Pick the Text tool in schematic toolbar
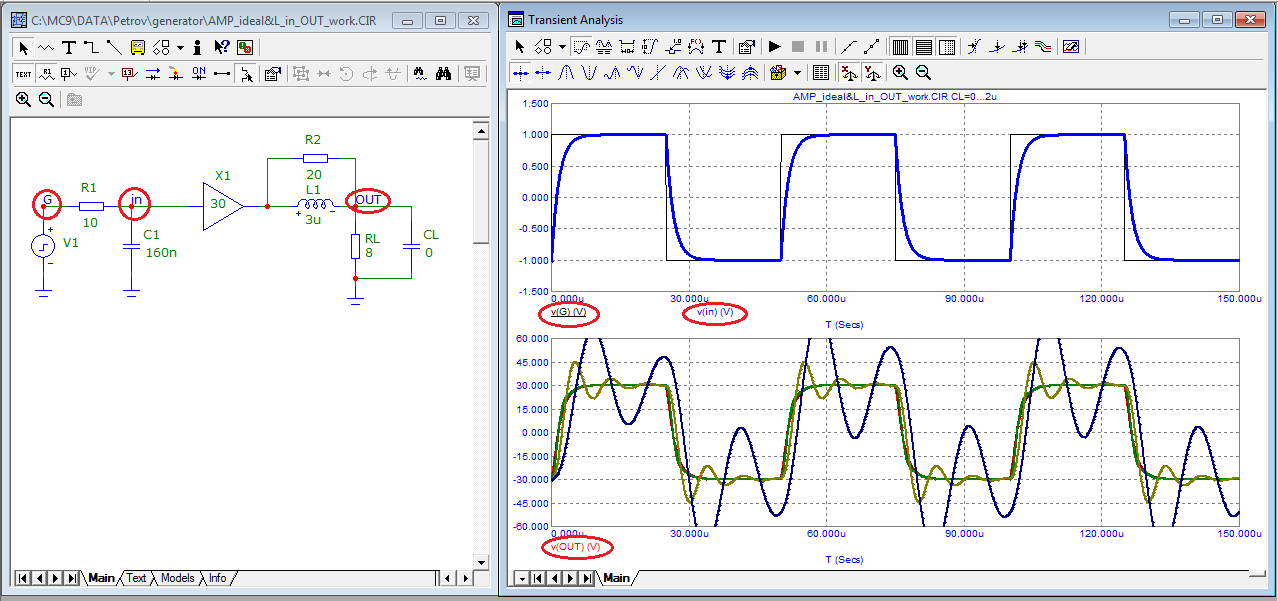 (69, 47)
